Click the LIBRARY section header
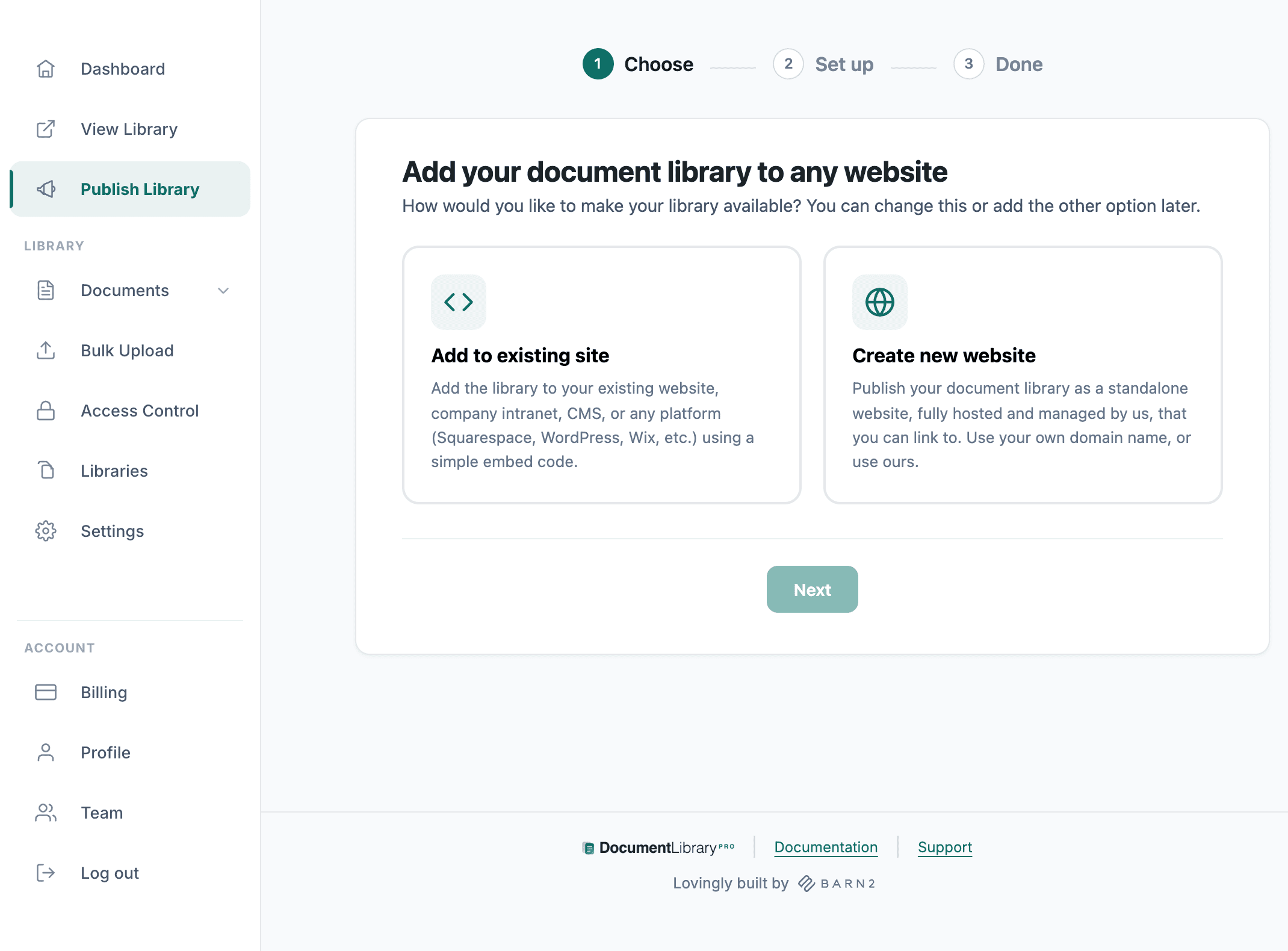The height and width of the screenshot is (951, 1288). 54,246
